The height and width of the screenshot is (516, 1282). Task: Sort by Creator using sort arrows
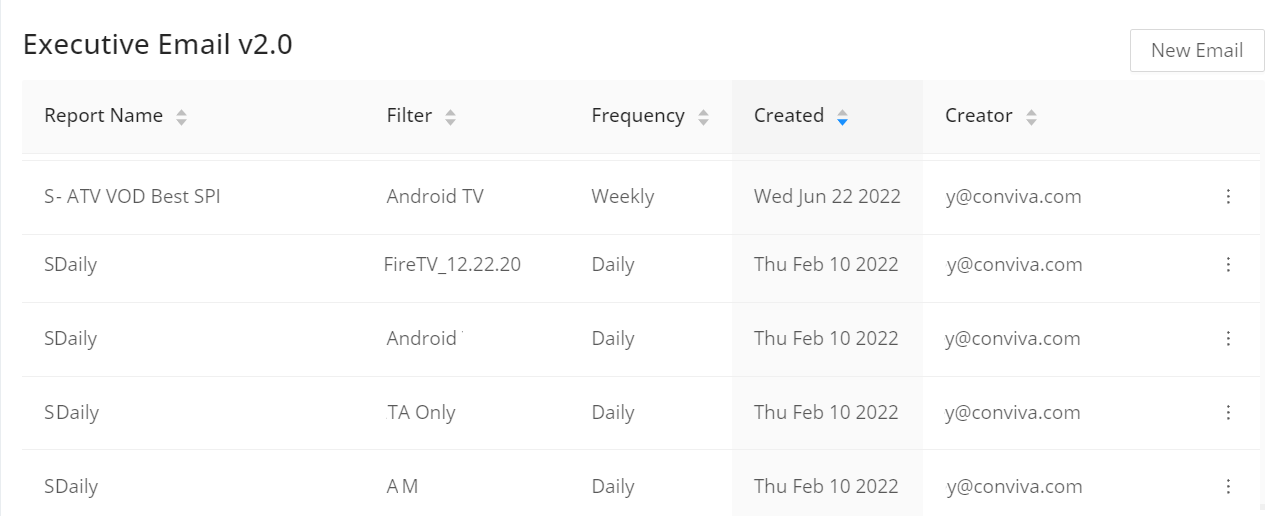click(1031, 117)
